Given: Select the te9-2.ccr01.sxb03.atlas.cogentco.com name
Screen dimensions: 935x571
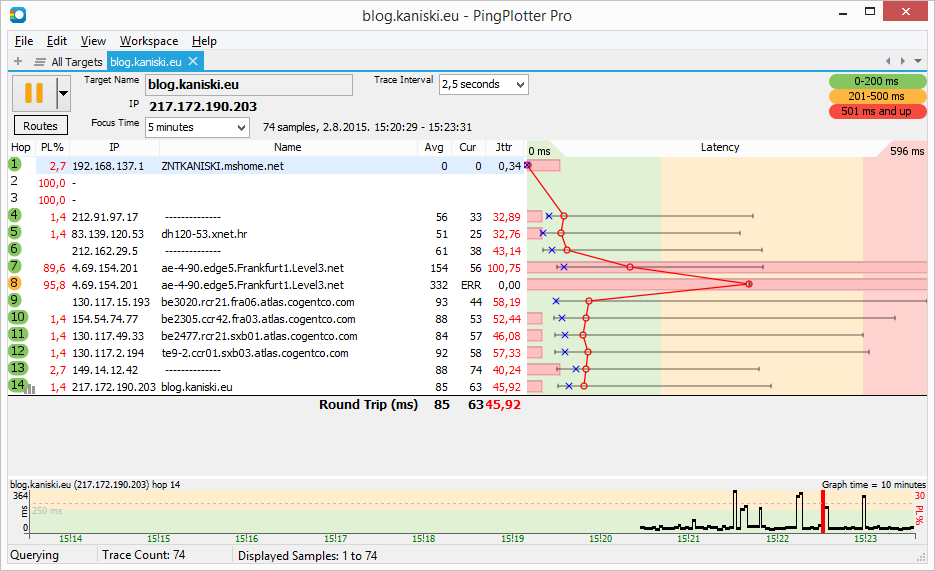Looking at the screenshot, I should [x=255, y=353].
